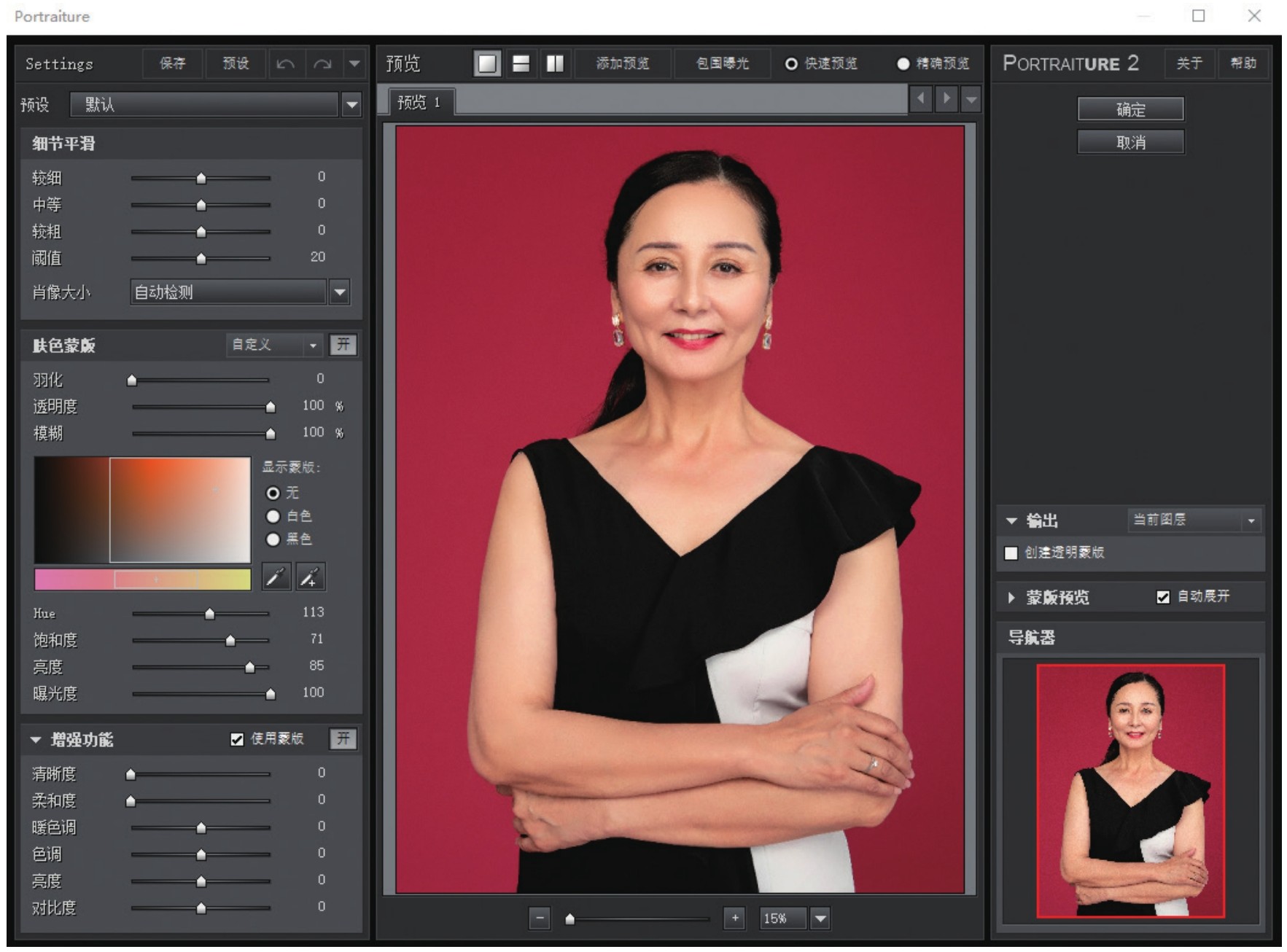
Task: Uncheck the 使用蒙版 checkbox
Action: pyautogui.click(x=237, y=740)
